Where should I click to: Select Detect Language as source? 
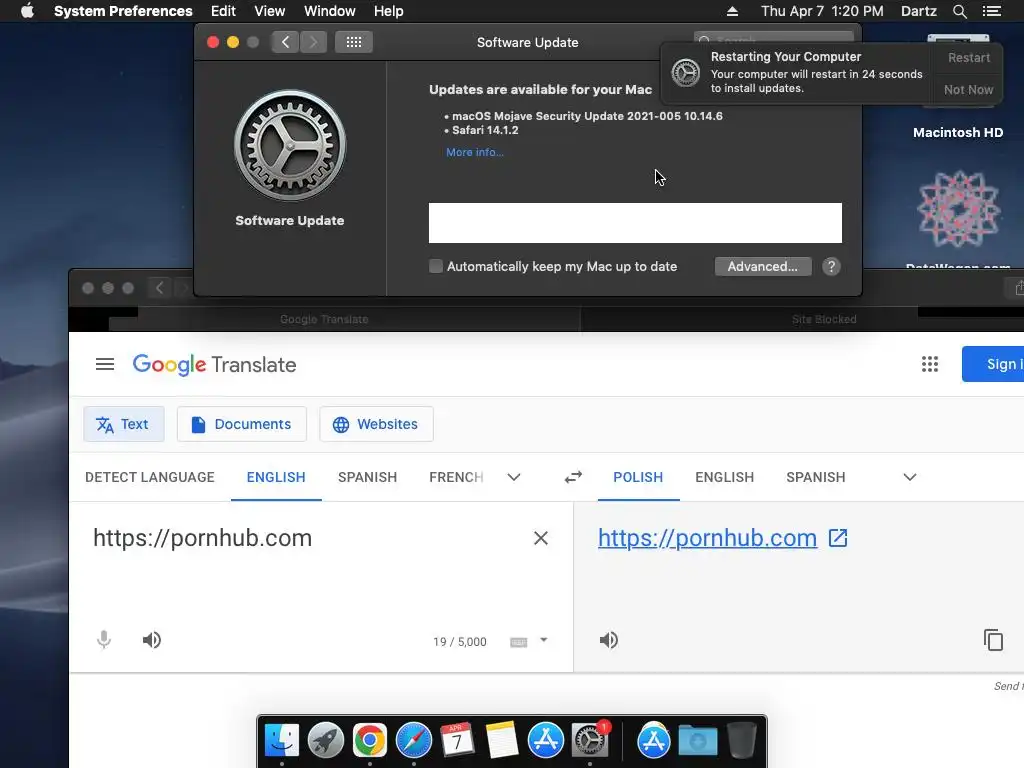150,477
